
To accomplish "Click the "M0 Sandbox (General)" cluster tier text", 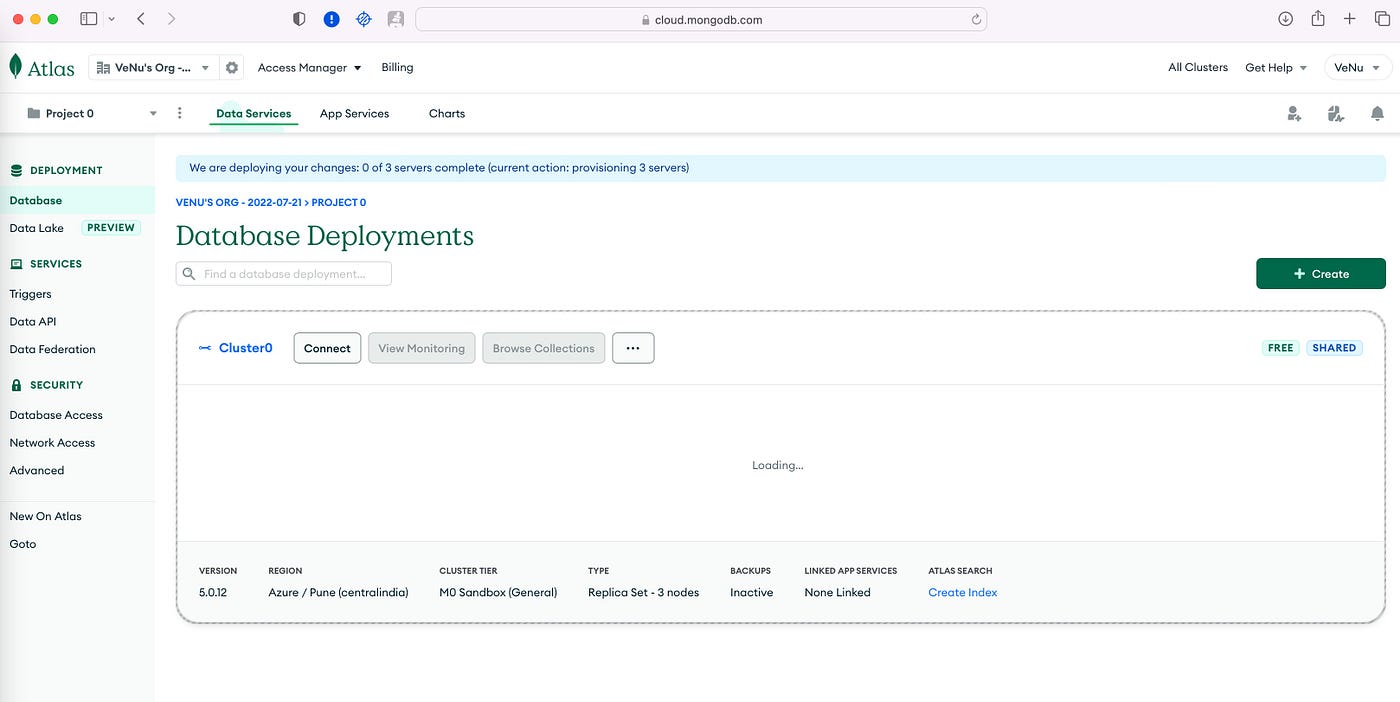I will (498, 593).
